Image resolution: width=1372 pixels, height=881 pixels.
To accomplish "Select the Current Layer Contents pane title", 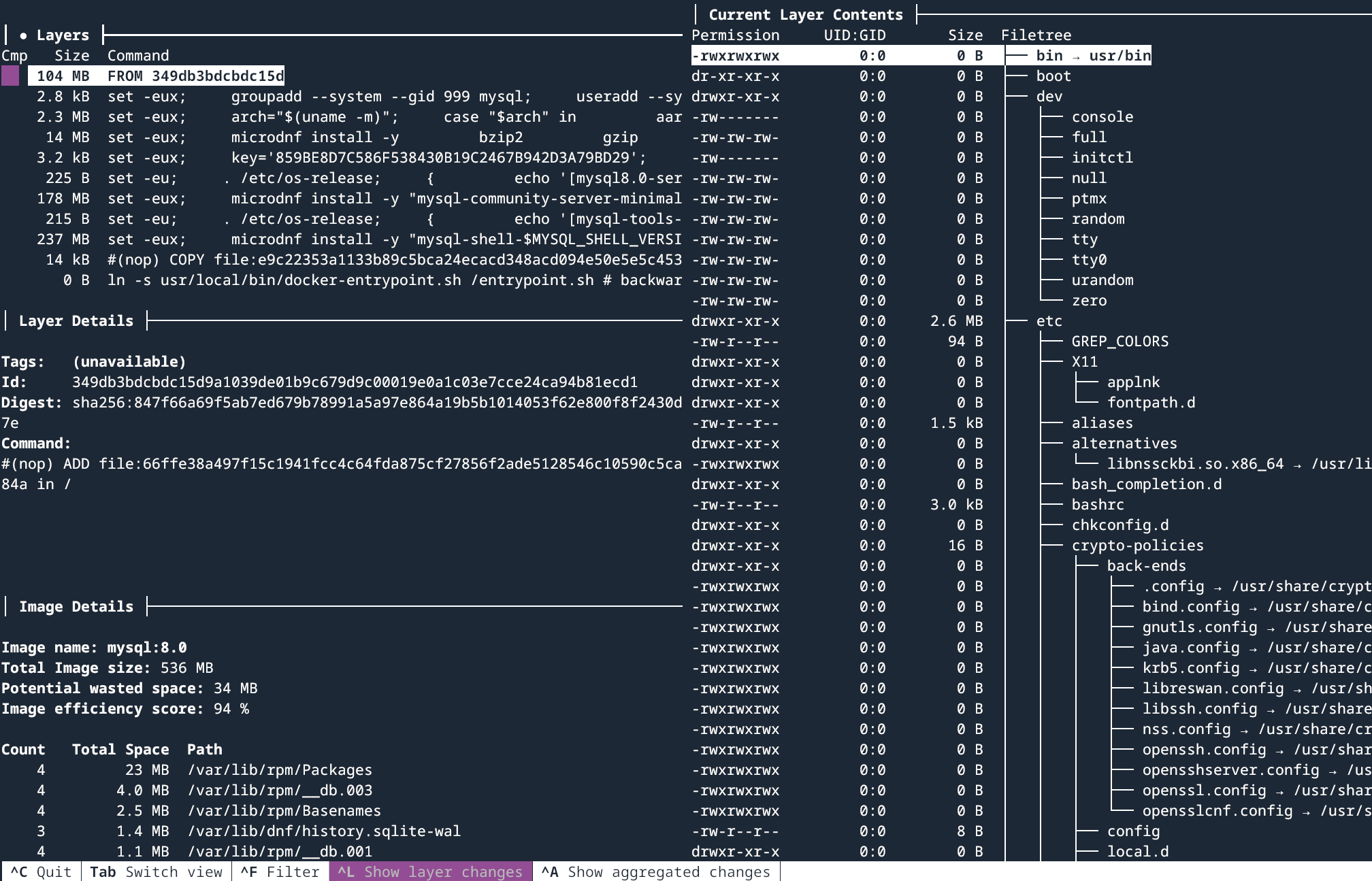I will pos(806,15).
